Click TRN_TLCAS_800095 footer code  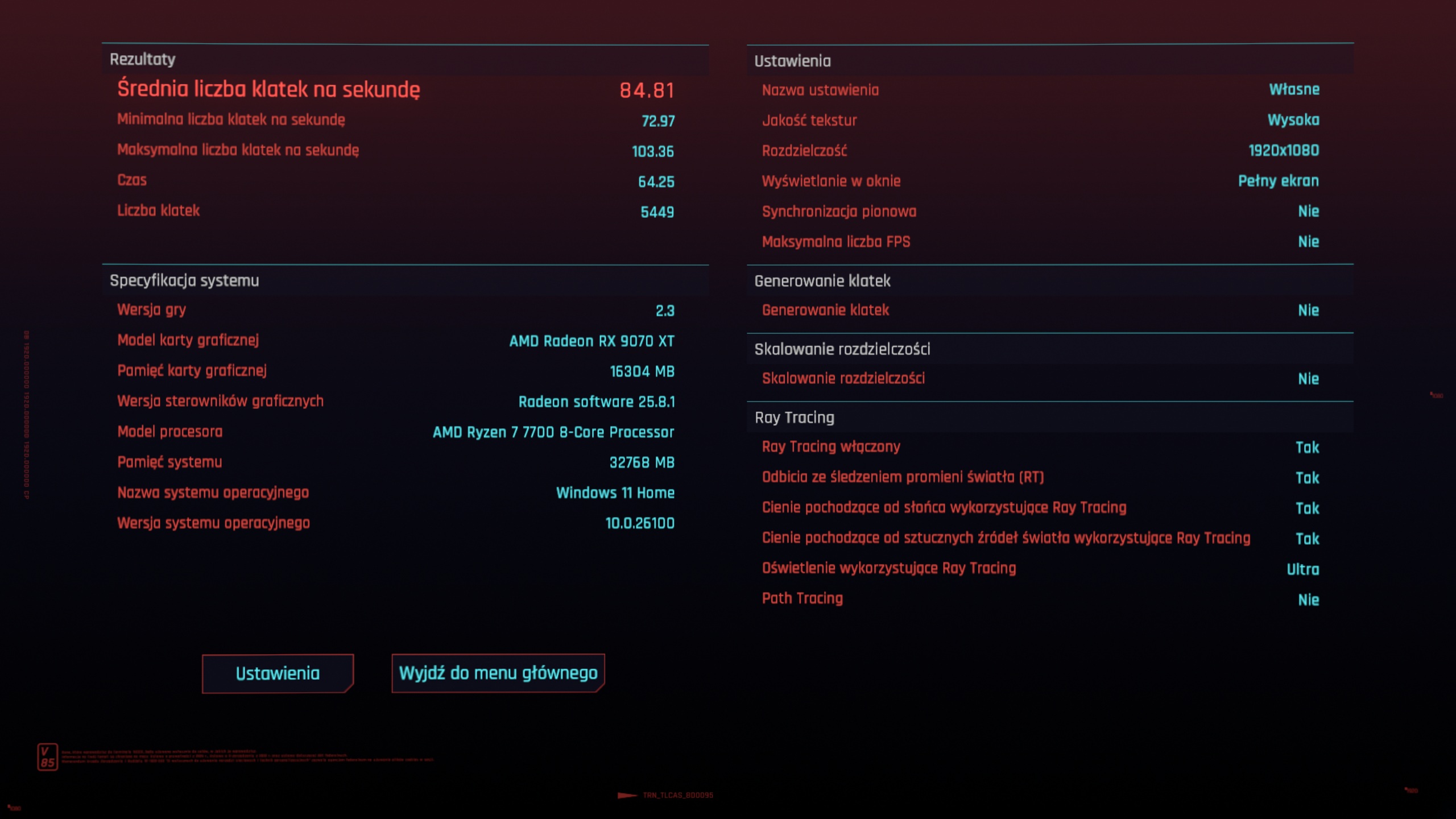678,795
